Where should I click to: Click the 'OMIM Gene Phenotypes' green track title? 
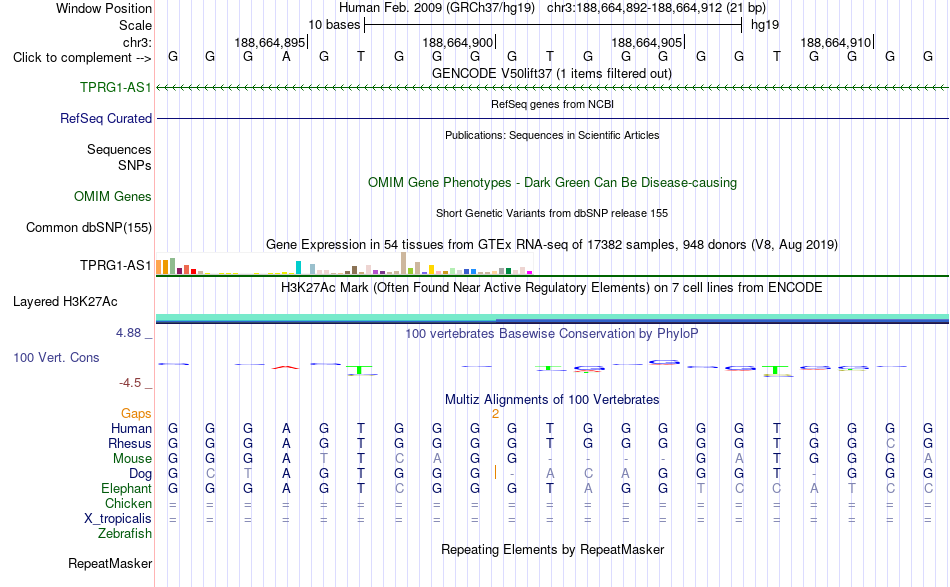[x=552, y=182]
